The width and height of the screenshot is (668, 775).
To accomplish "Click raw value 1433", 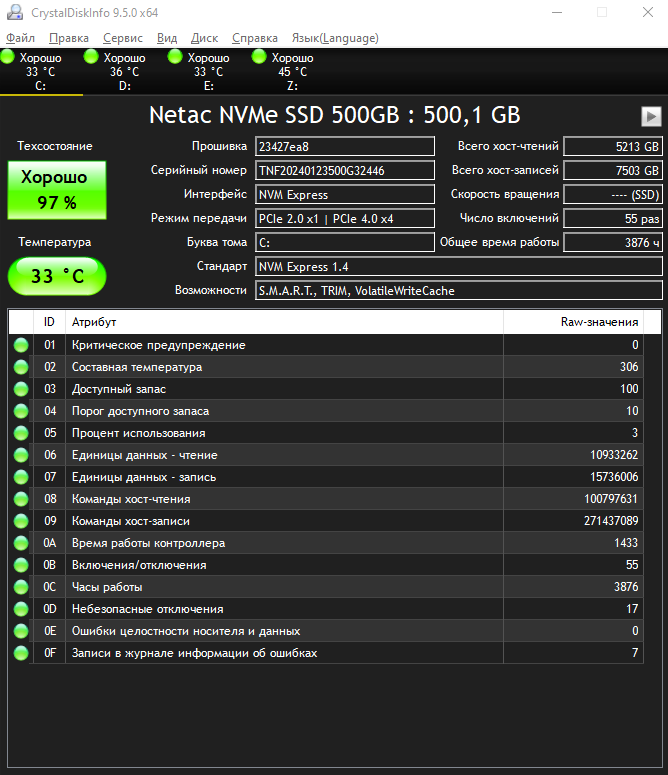I will pos(626,543).
